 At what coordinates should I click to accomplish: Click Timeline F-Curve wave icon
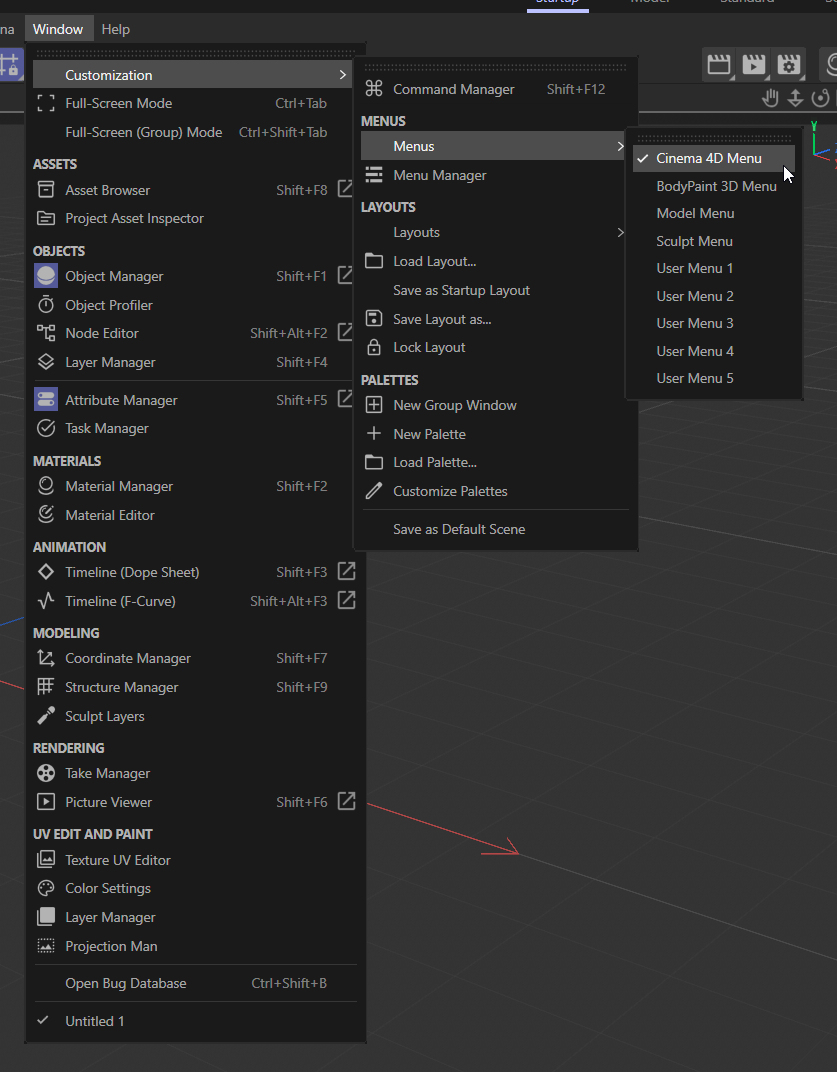coord(46,600)
